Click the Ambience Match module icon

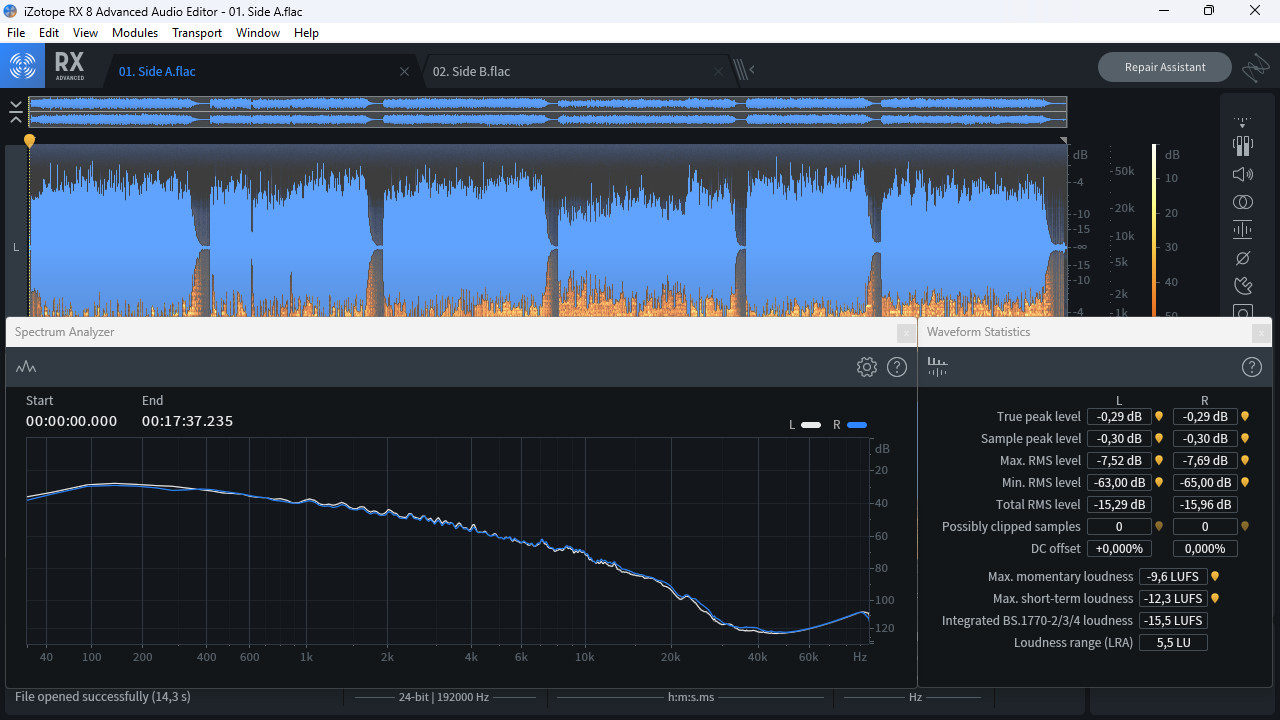(1242, 146)
